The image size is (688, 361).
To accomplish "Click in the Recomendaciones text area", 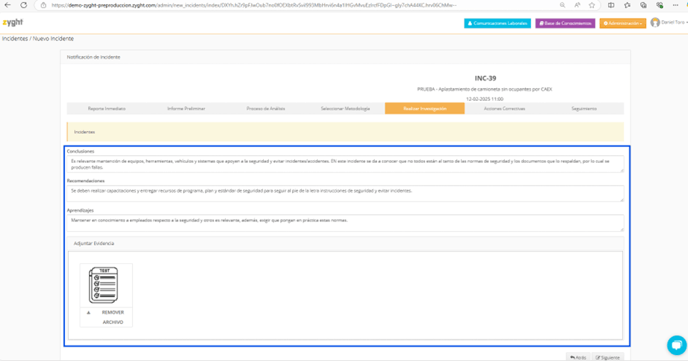I will tap(345, 193).
